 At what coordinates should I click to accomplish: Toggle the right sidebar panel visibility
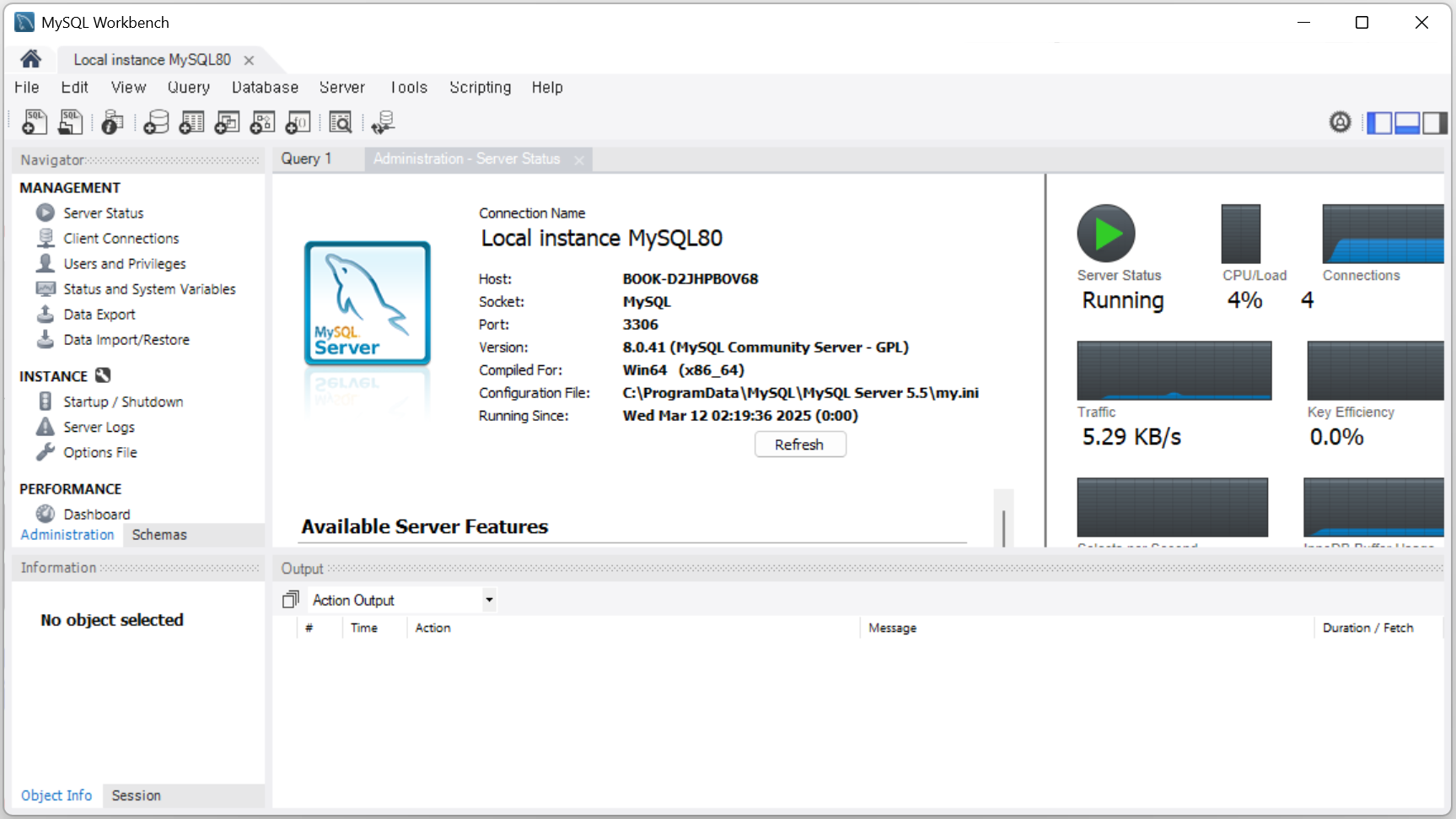click(1435, 123)
